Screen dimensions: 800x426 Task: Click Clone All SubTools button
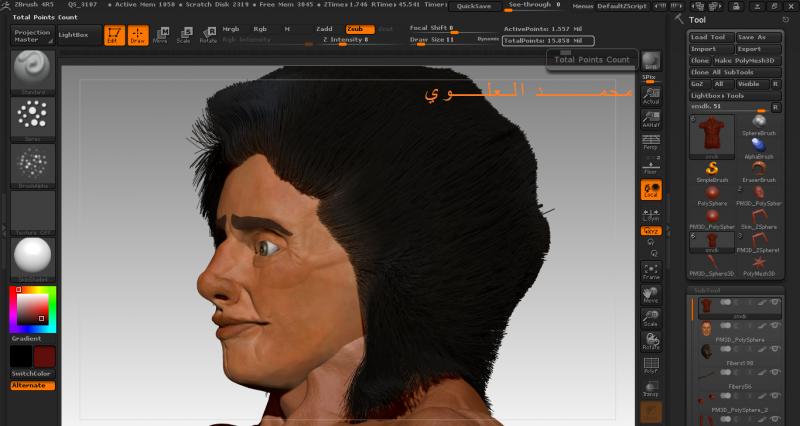735,72
